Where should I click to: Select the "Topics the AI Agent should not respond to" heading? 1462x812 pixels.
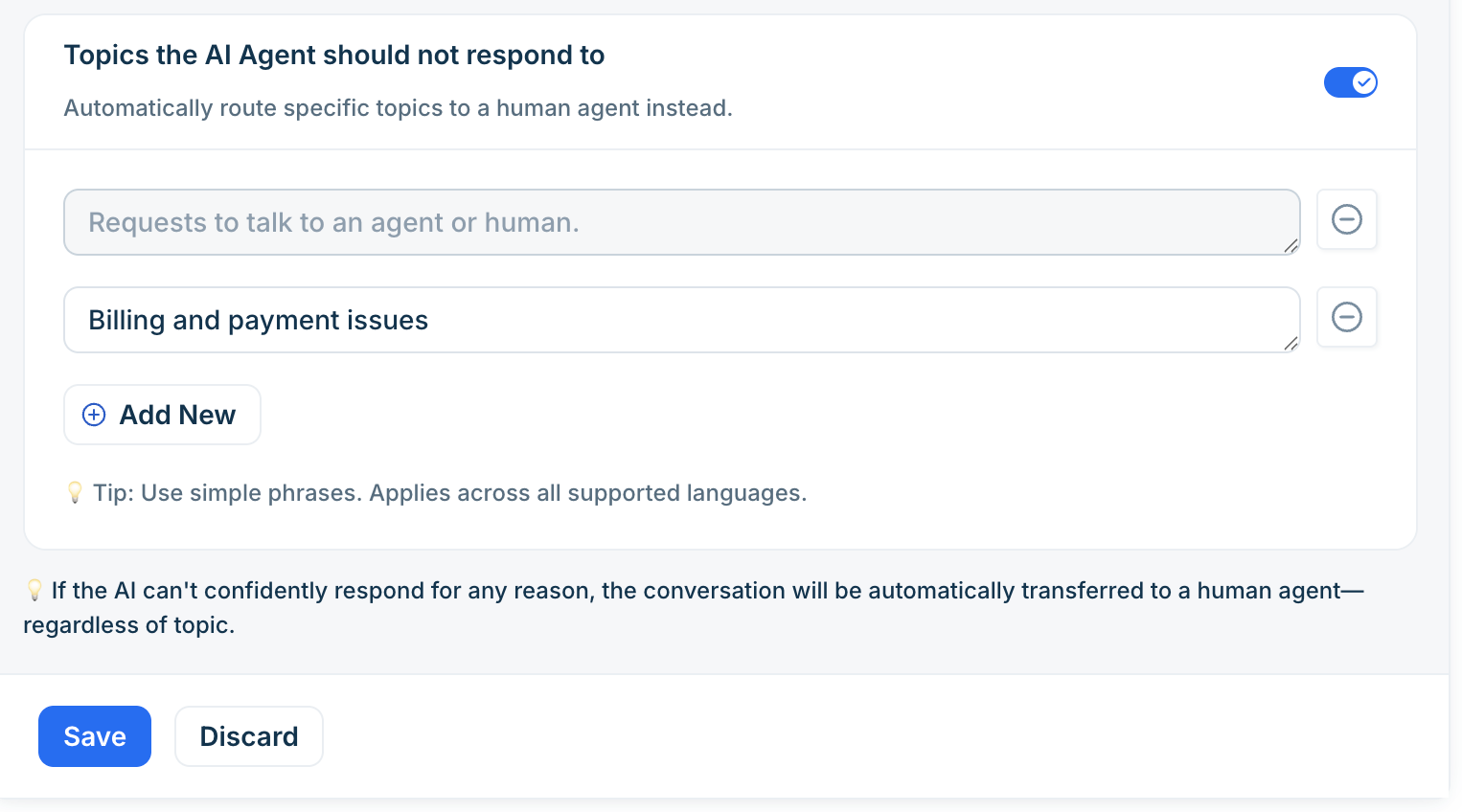(334, 56)
